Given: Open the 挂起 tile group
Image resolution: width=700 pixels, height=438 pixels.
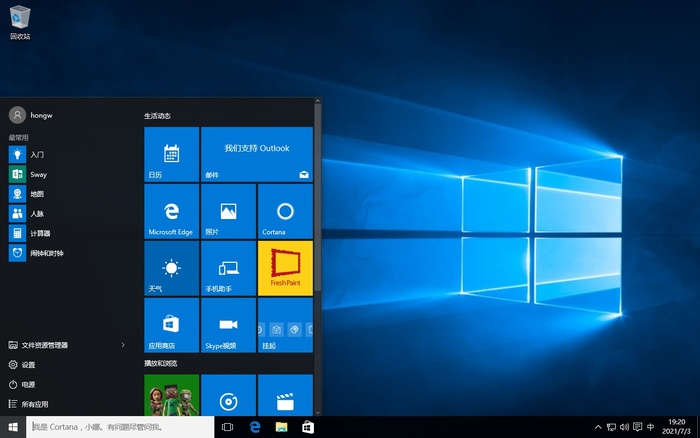Looking at the screenshot, I should coord(285,325).
